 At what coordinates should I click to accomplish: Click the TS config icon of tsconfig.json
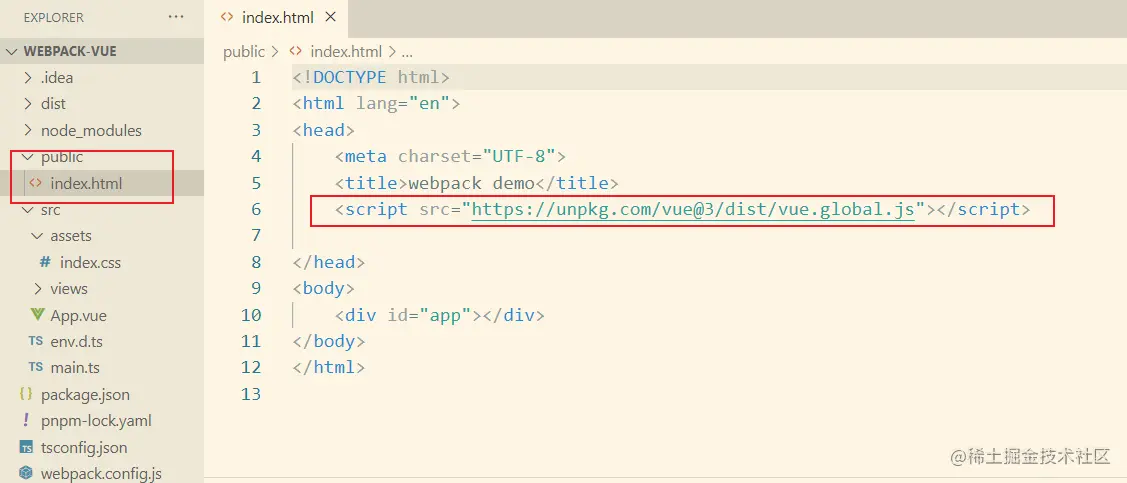pos(27,447)
